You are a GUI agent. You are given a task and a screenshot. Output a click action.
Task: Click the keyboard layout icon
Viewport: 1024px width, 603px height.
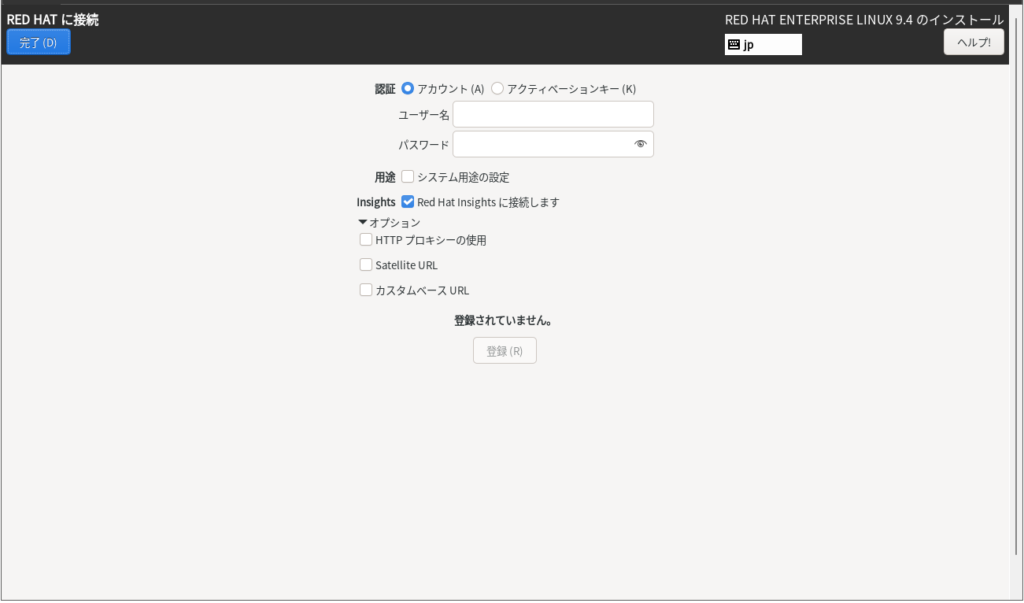(734, 45)
